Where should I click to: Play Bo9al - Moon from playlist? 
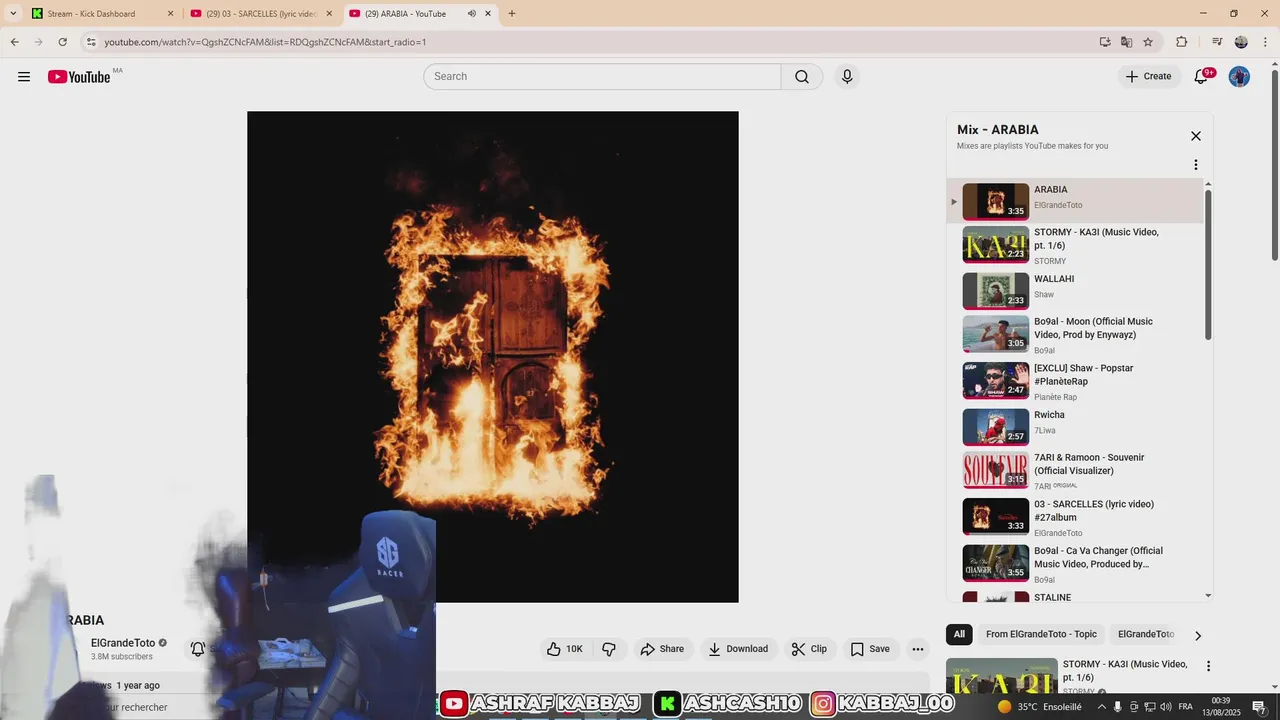(1076, 335)
